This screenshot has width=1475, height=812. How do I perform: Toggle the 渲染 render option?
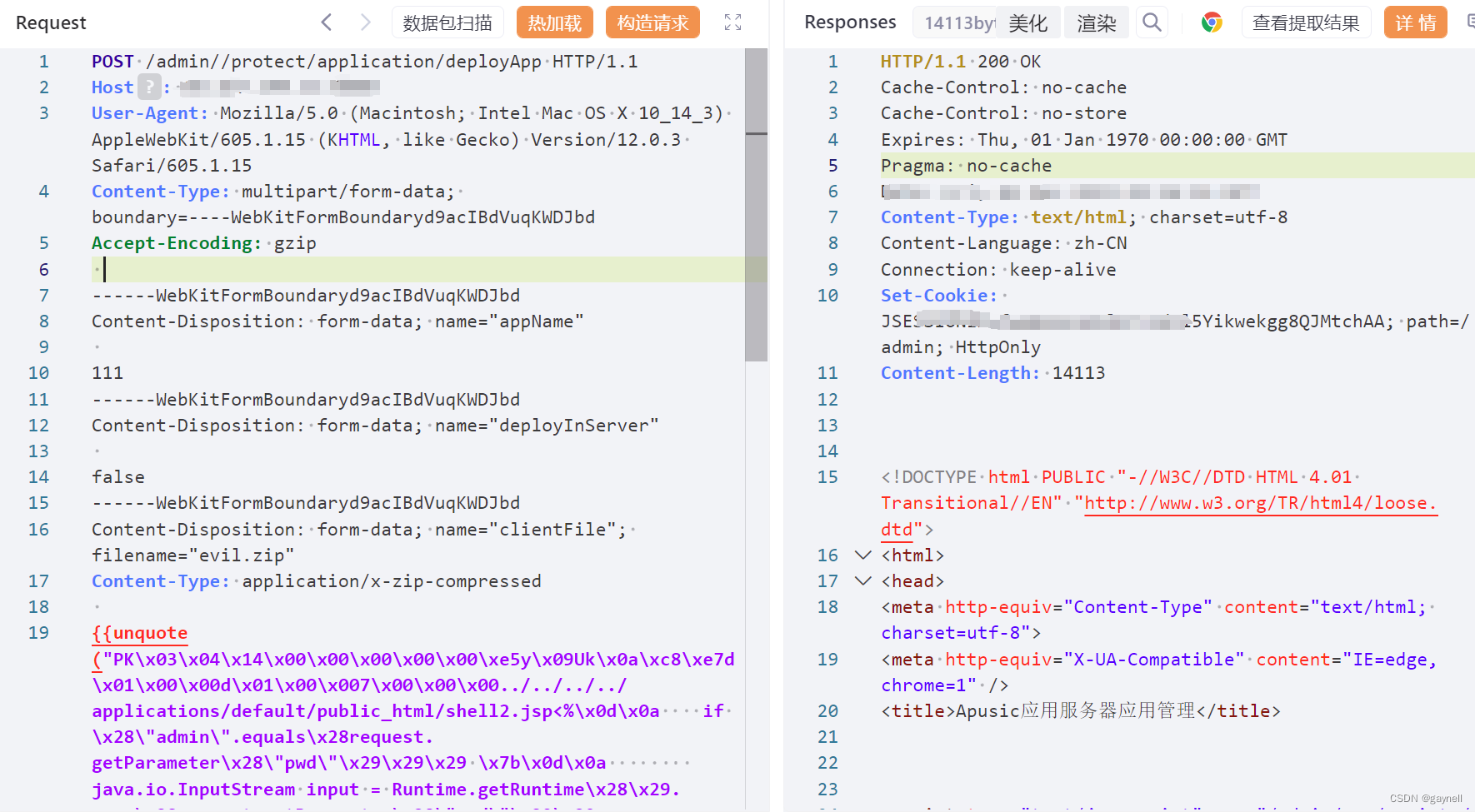(1096, 22)
